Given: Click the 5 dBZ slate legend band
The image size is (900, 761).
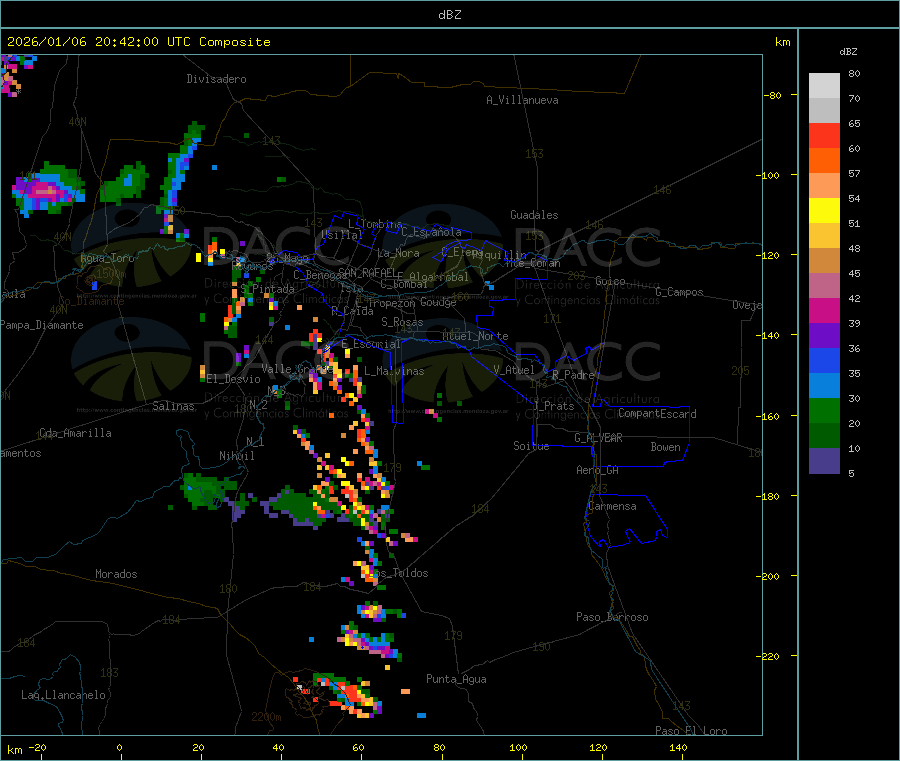Looking at the screenshot, I should 824,461.
